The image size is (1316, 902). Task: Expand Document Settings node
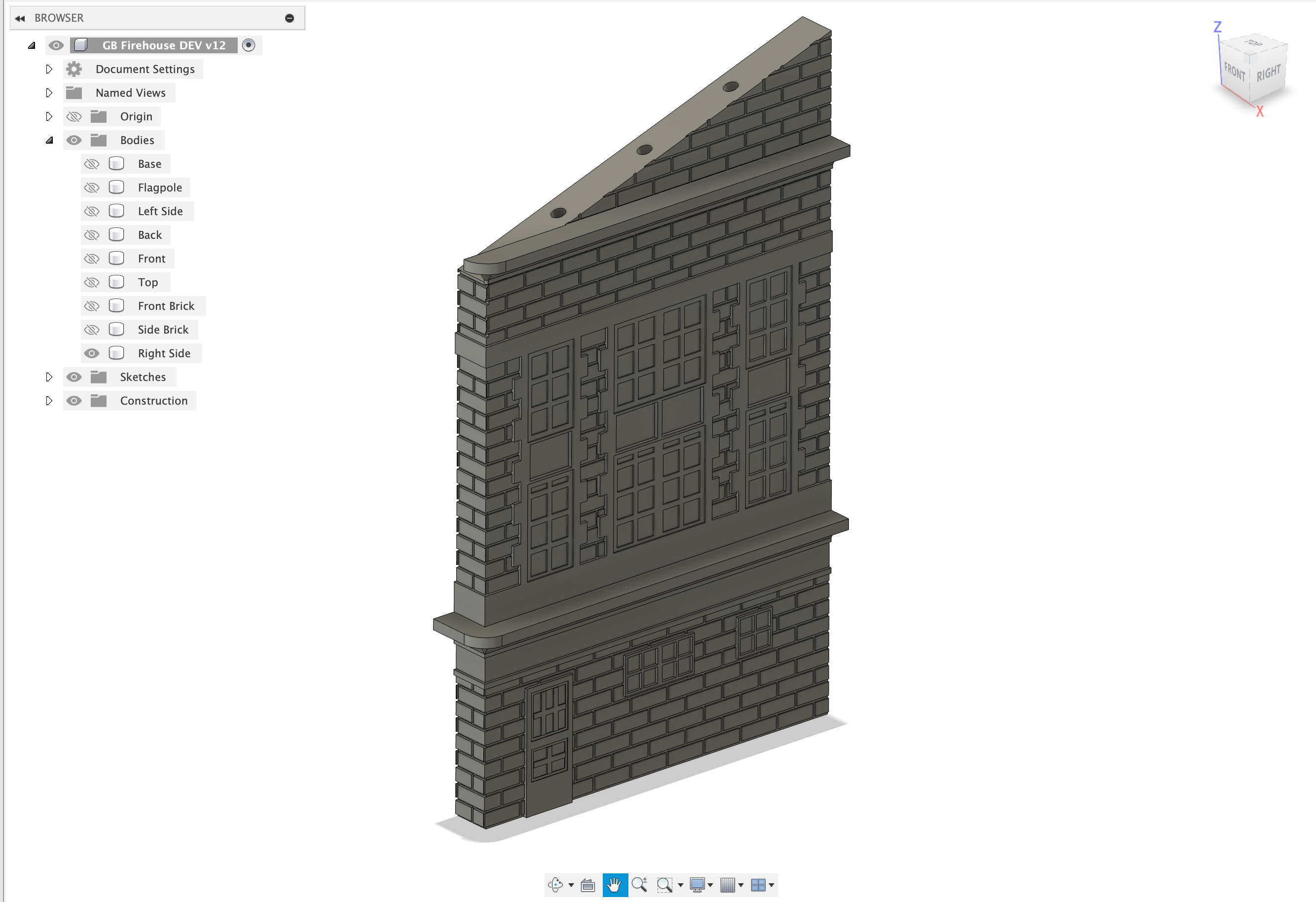pyautogui.click(x=49, y=69)
